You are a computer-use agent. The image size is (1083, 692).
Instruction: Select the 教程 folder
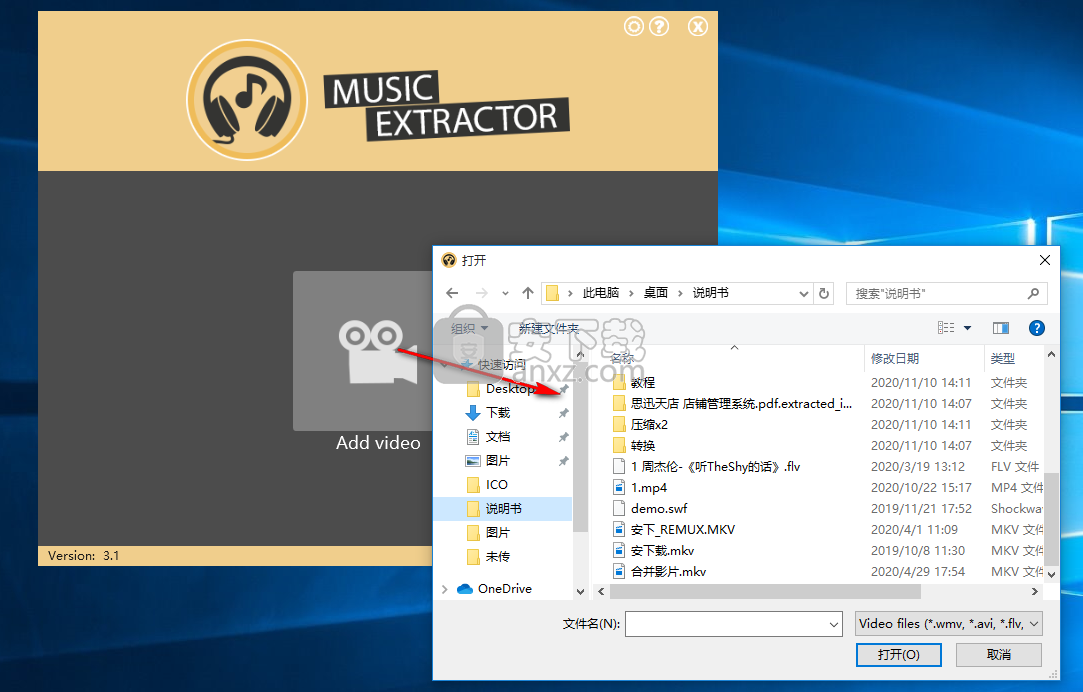[642, 383]
